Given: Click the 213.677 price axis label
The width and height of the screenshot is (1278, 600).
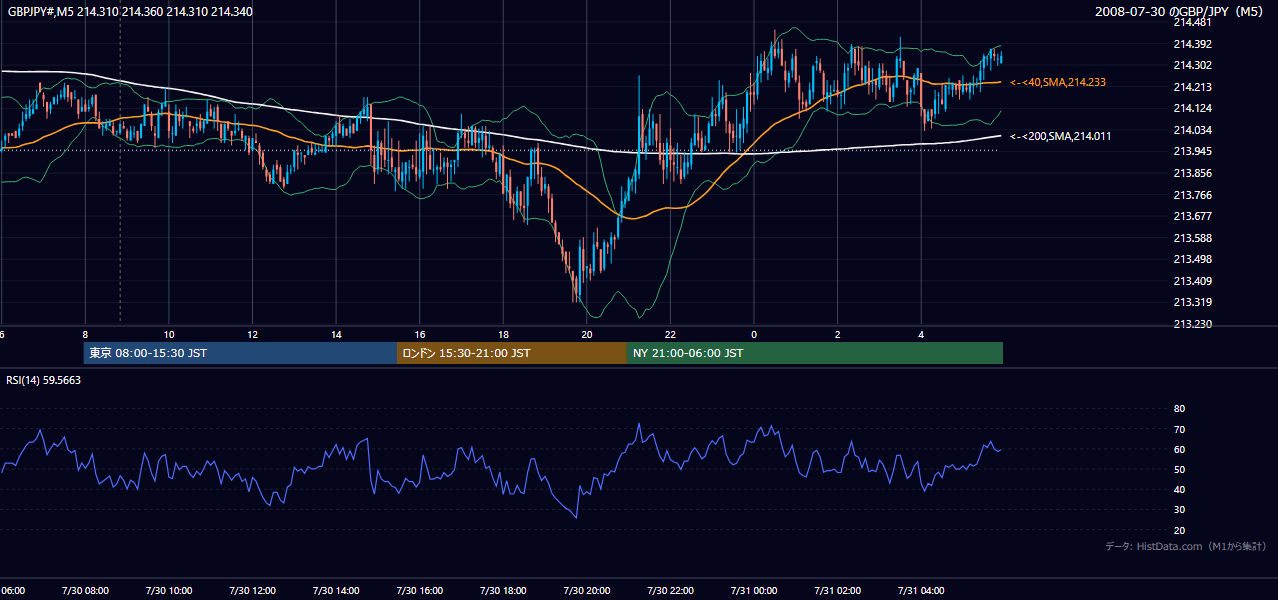Looking at the screenshot, I should 1192,216.
